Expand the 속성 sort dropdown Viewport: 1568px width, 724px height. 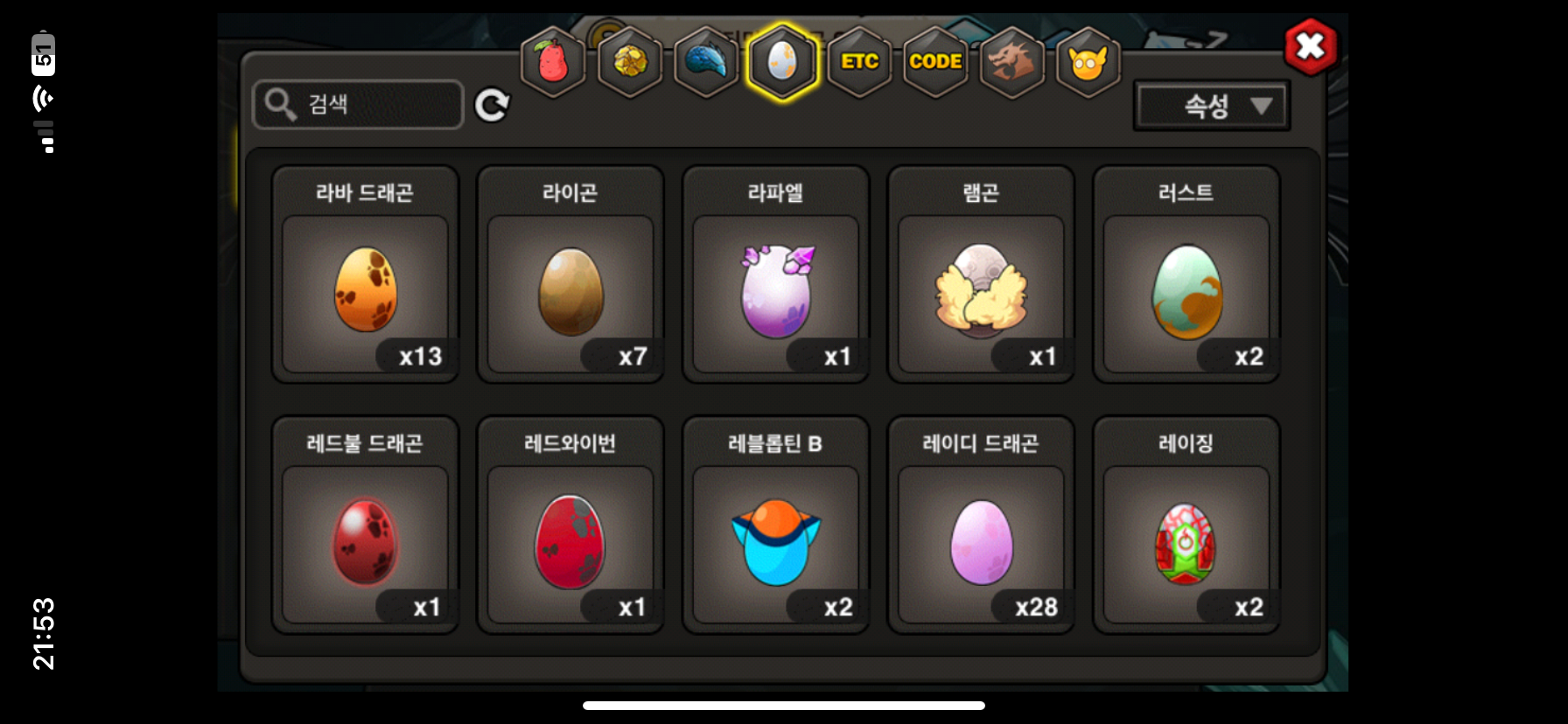(1212, 106)
